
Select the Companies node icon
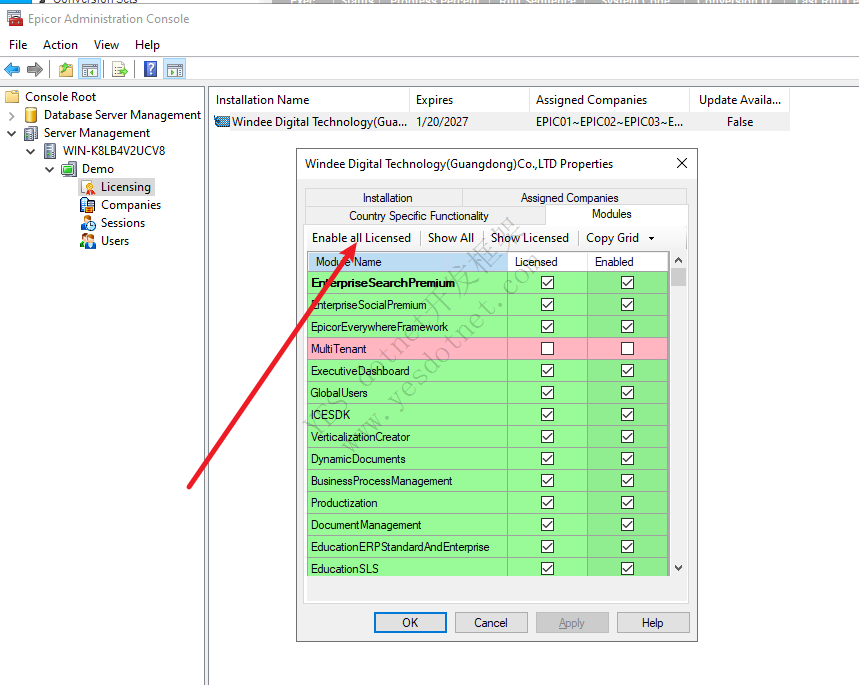[88, 205]
